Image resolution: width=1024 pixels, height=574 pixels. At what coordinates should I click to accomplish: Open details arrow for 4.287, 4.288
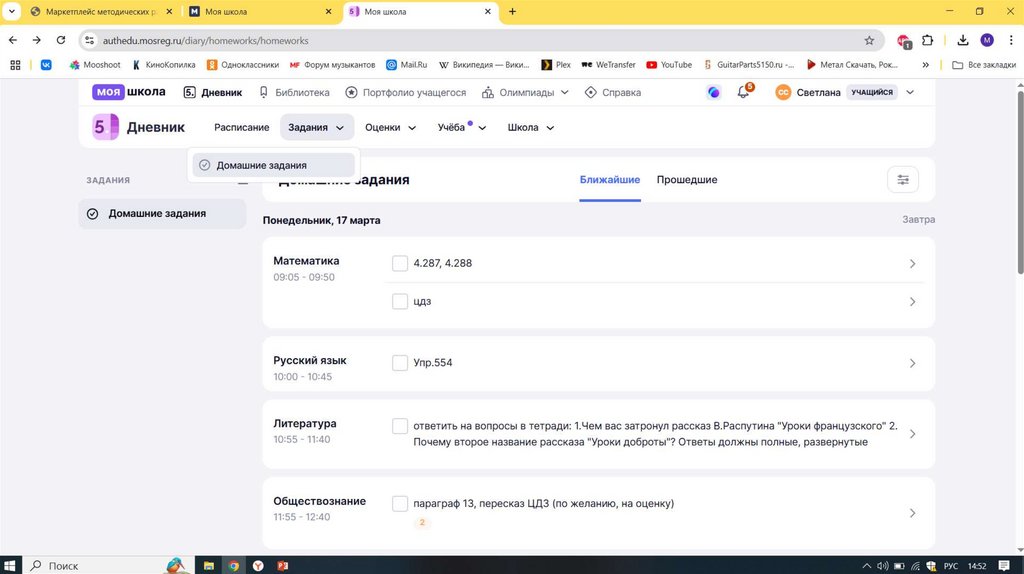[912, 264]
